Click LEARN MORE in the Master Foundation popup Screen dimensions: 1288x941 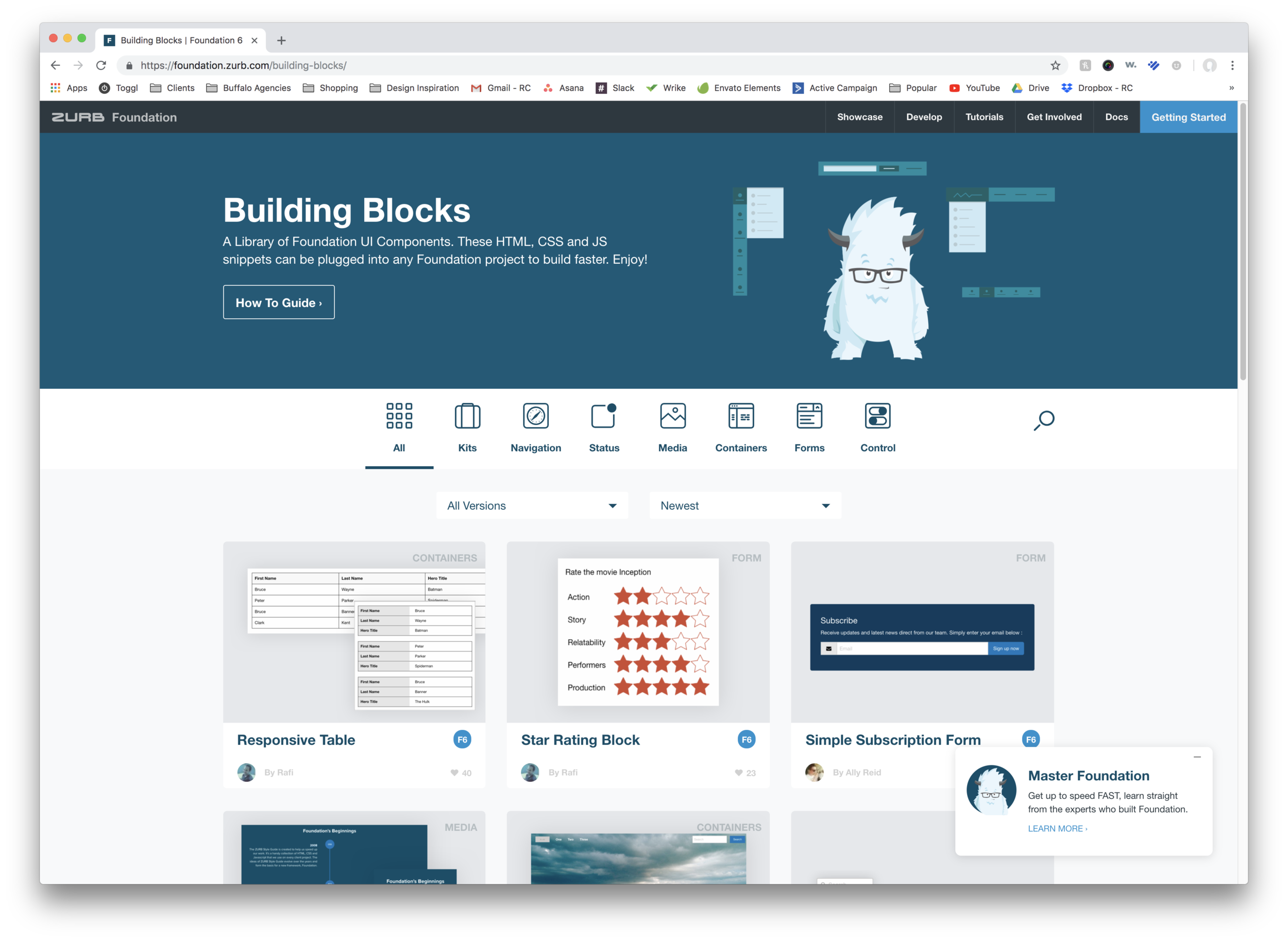1057,828
